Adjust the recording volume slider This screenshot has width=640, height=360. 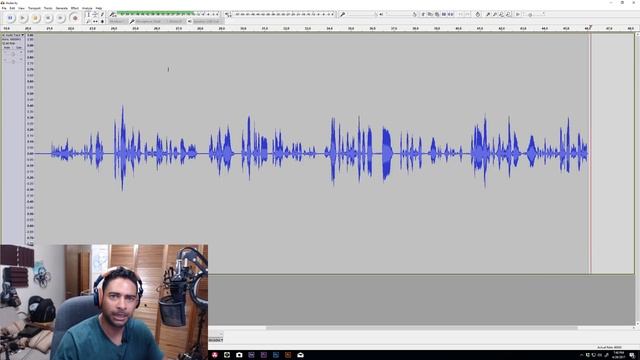362,14
